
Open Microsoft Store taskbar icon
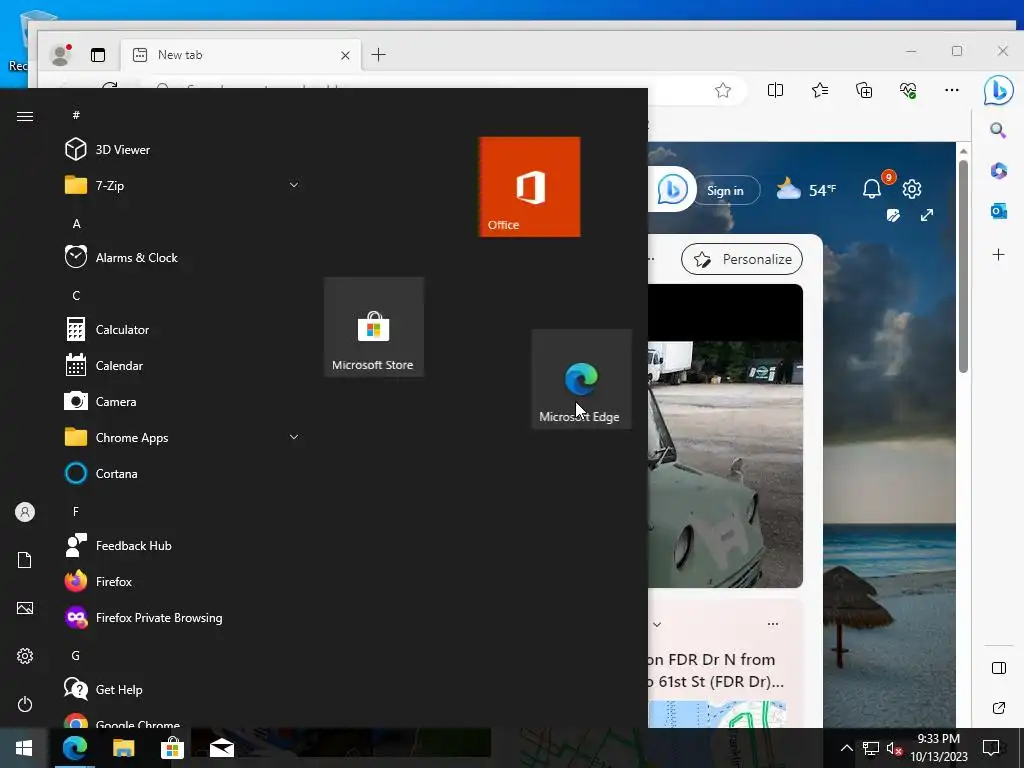(x=172, y=748)
